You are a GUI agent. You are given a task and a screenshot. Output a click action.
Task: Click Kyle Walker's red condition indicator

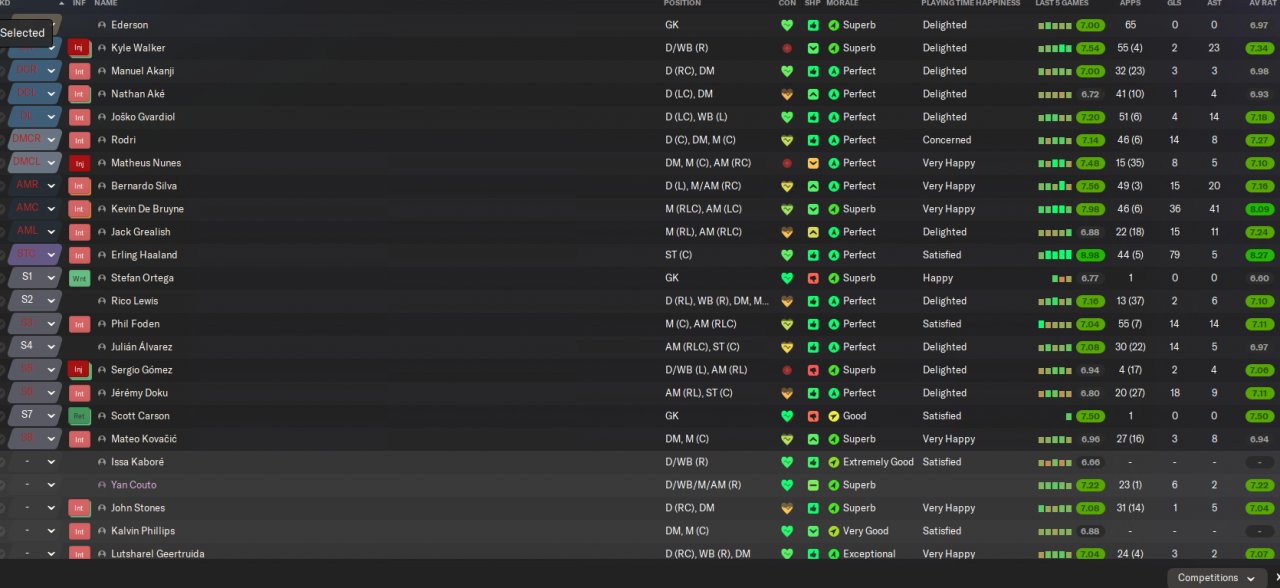pyautogui.click(x=787, y=48)
